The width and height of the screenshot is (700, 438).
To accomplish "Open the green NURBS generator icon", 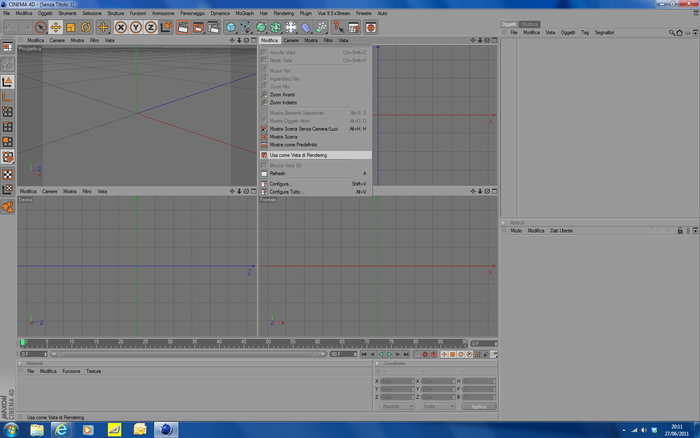I will 261,28.
